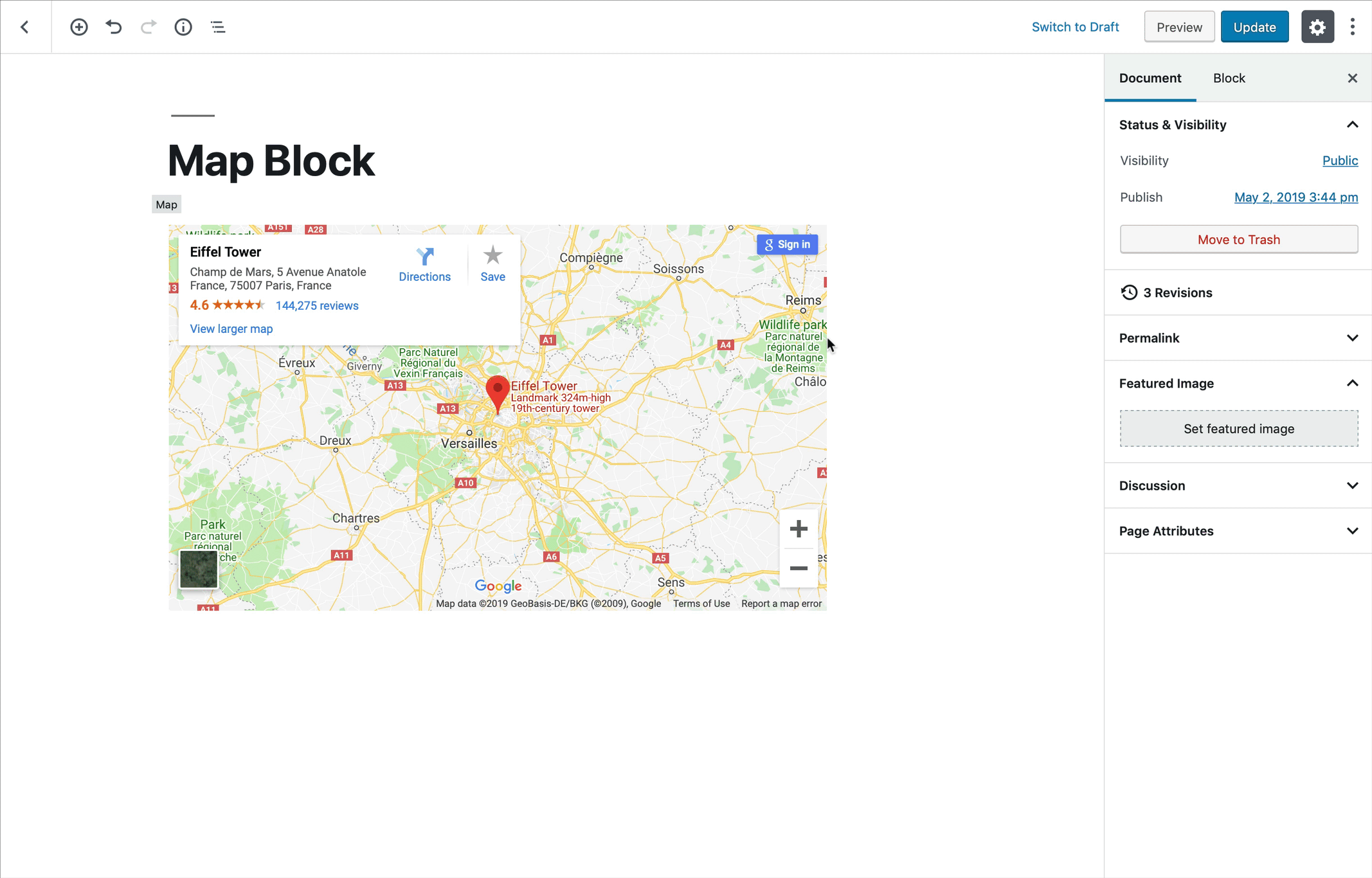1372x878 pixels.
Task: Open Terms of Use link on map
Action: [x=701, y=604]
